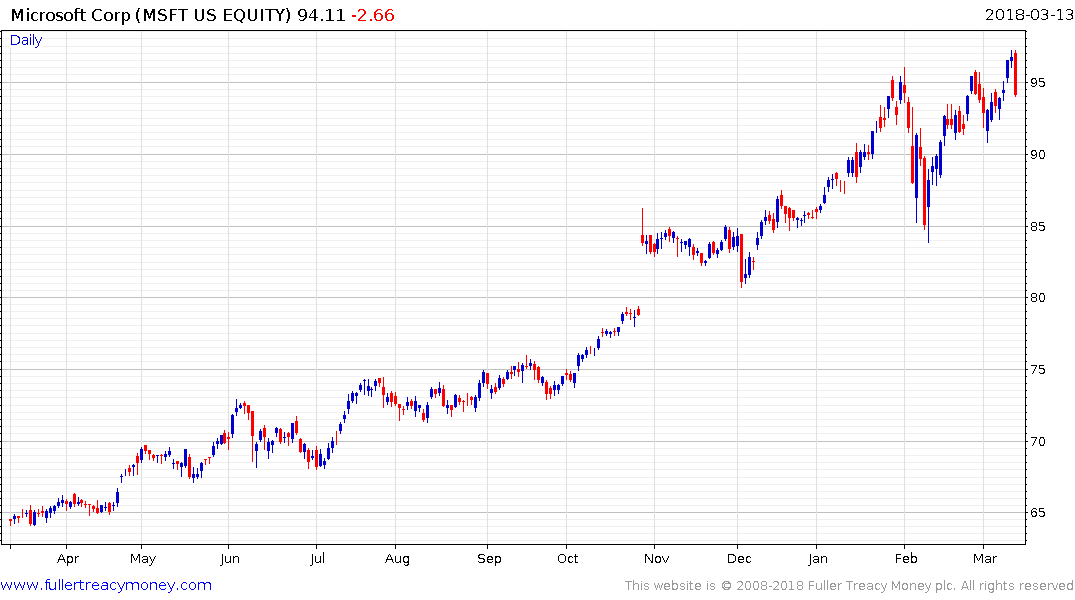Open the www.fullertreacymoney.com link

[106, 585]
